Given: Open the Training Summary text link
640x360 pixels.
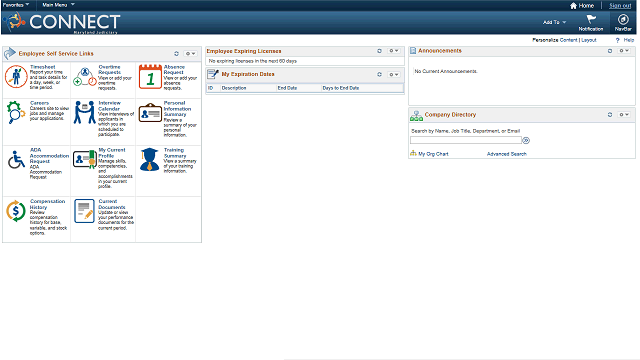Looking at the screenshot, I should pos(175,153).
